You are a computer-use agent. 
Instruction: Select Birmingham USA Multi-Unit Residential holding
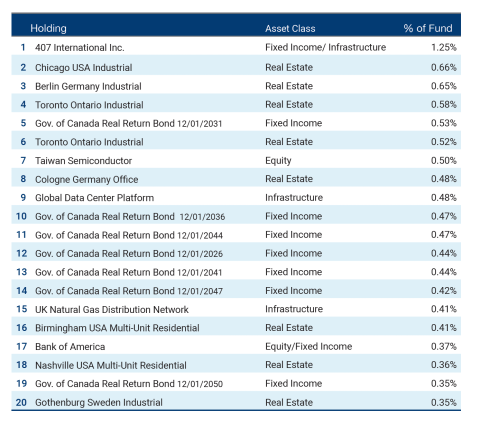pos(117,328)
